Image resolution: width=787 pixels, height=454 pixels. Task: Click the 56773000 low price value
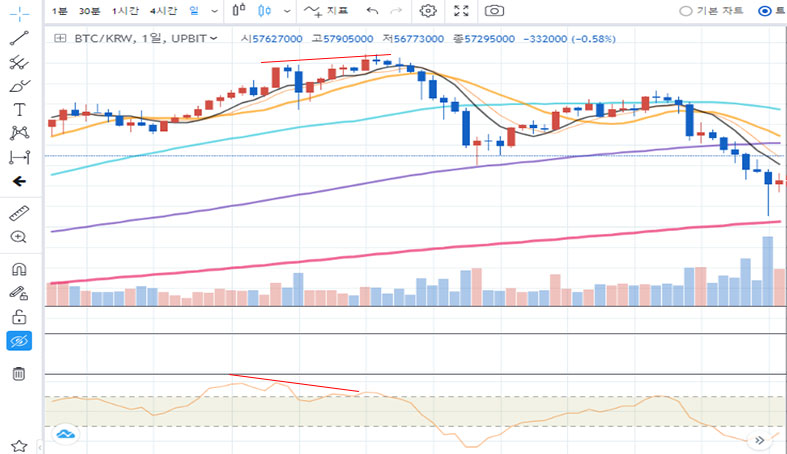[419, 39]
